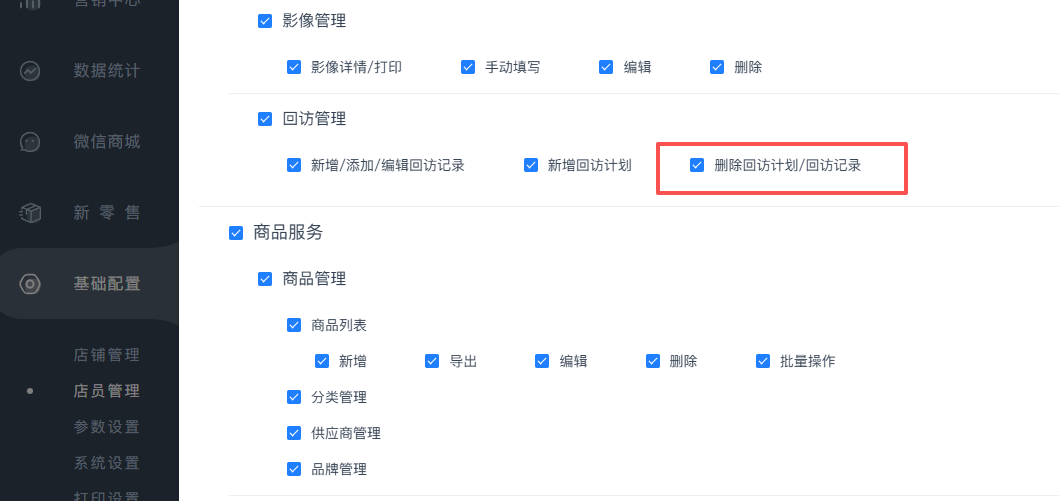Uncheck 影像详情/打印 permission
The width and height of the screenshot is (1059, 501).
pos(294,67)
